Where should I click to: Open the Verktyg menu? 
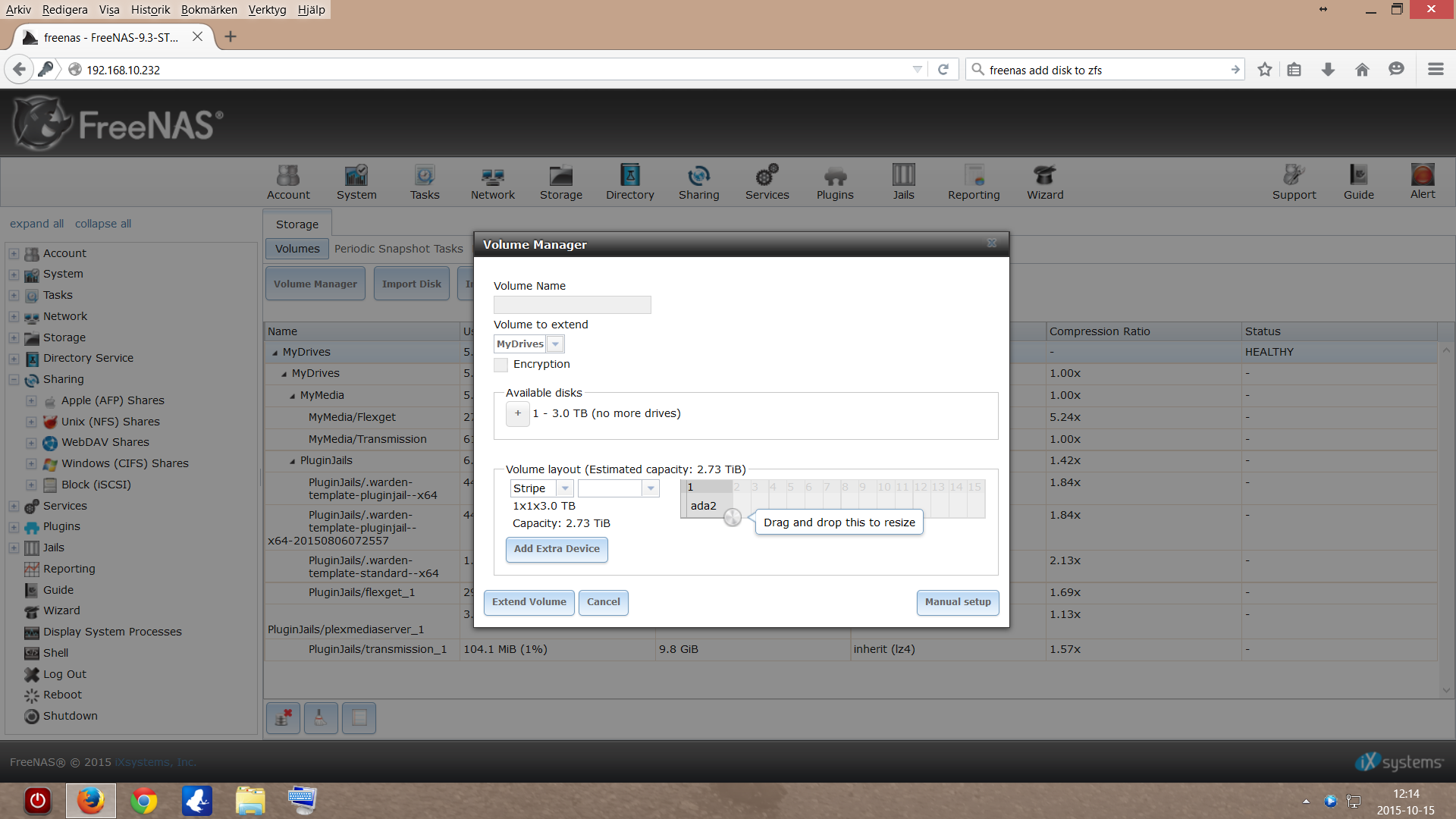click(267, 10)
